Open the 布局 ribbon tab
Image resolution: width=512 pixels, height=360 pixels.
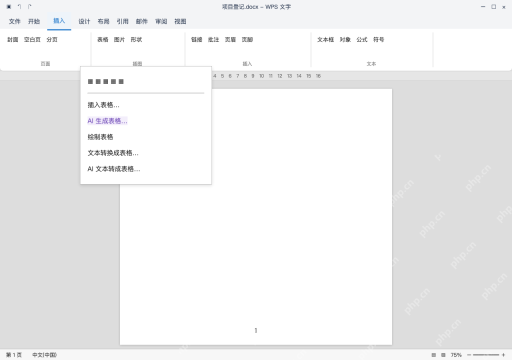coord(103,21)
